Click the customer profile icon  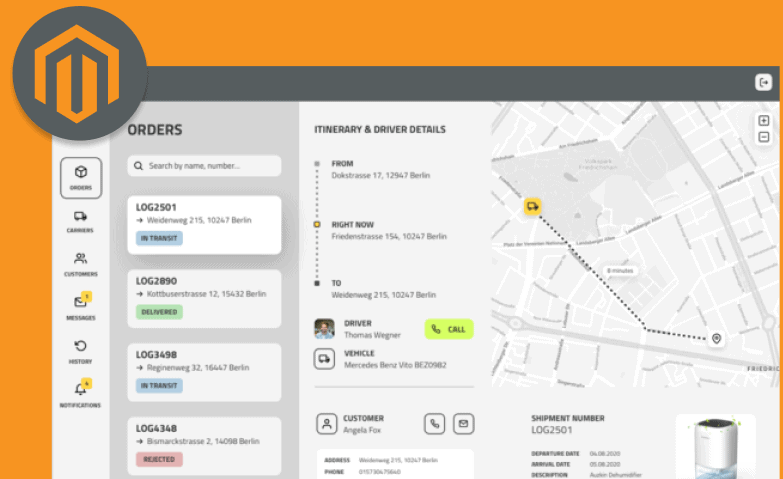click(x=327, y=424)
